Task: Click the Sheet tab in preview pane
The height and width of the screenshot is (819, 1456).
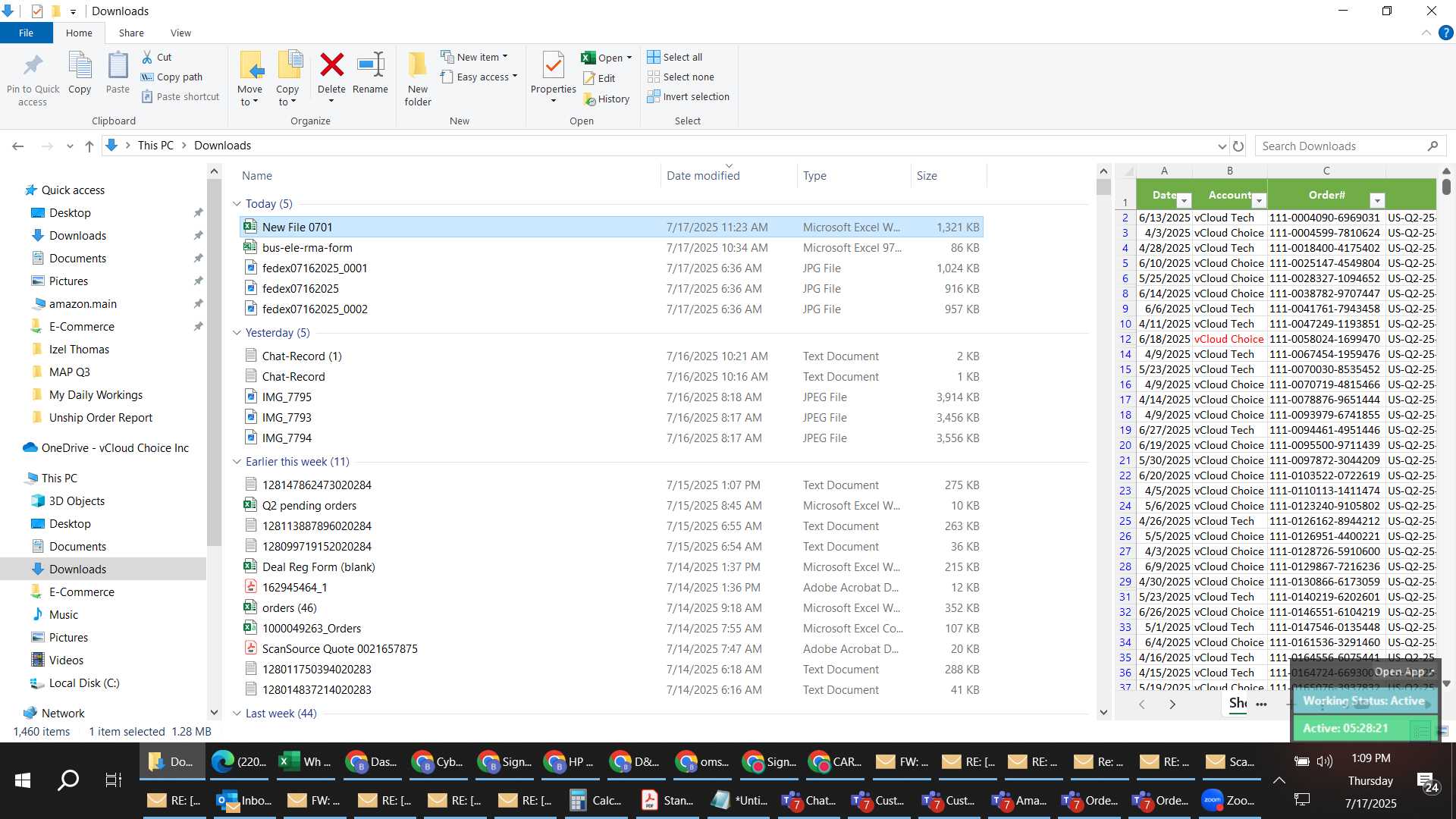Action: (x=1238, y=703)
